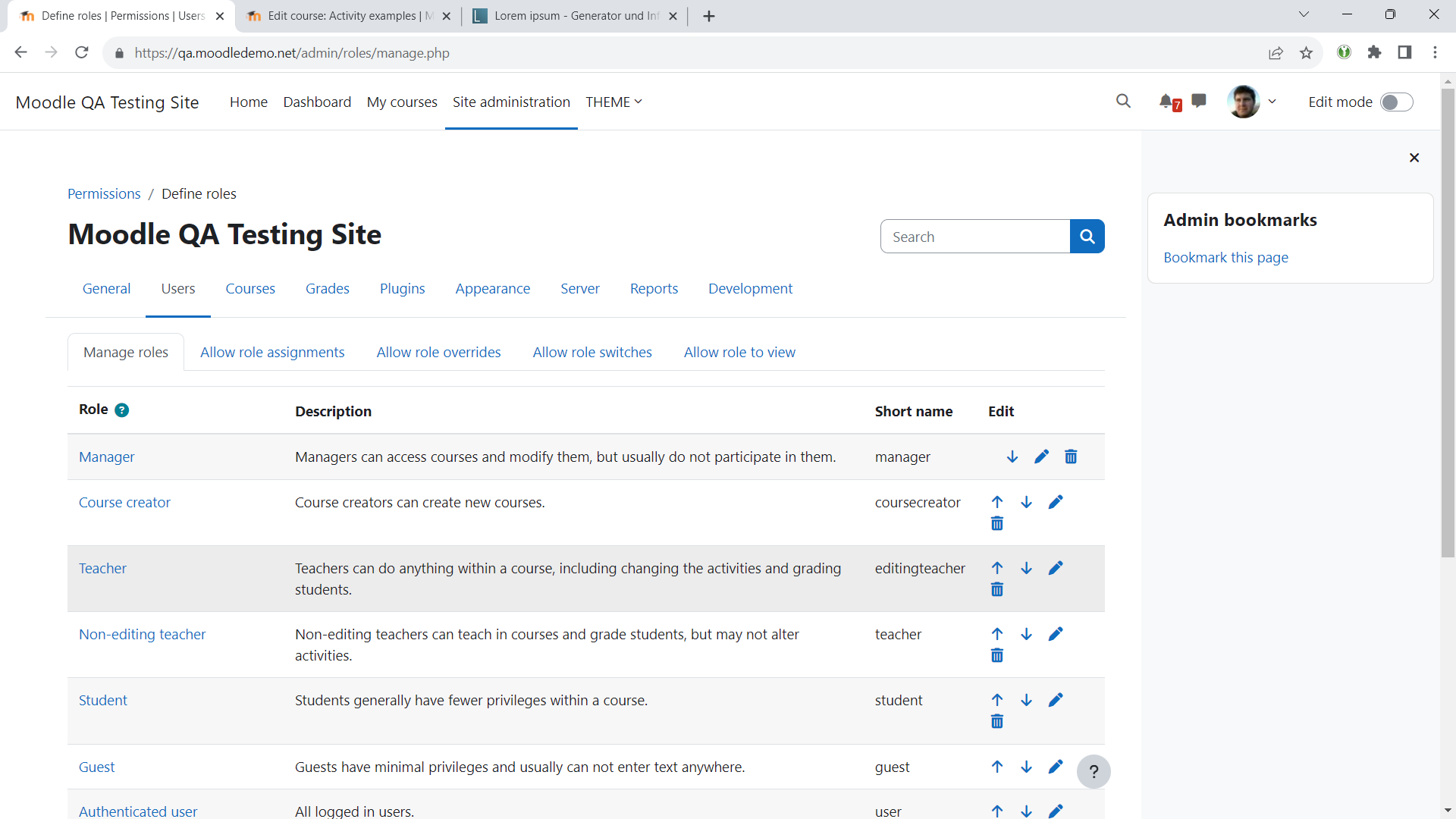1456x819 pixels.
Task: Delete the Manager role trash icon
Action: click(x=1071, y=457)
